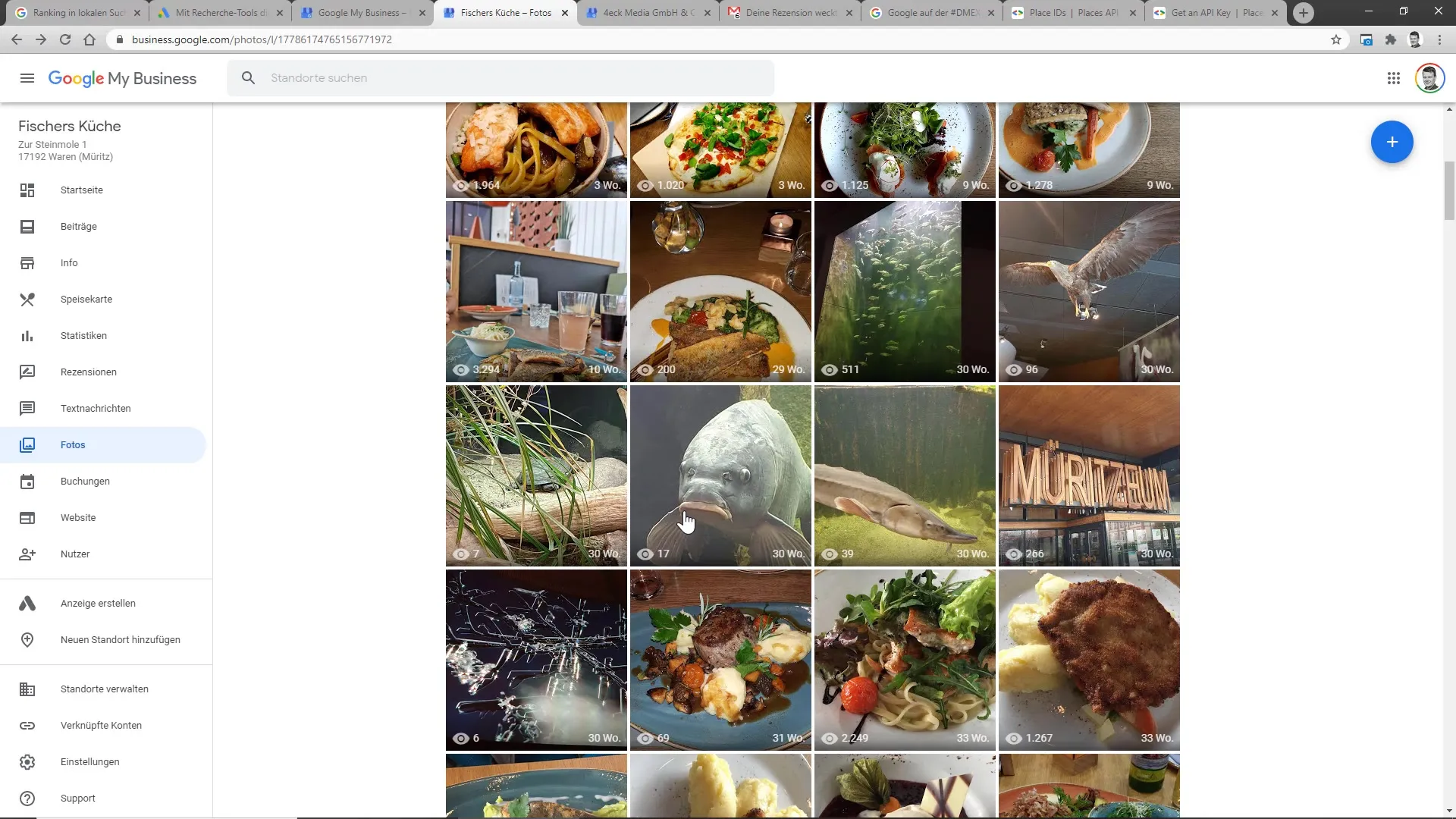Screen dimensions: 1456x819
Task: Open the aquarium fish swarm photo, 511 views
Action: pos(905,291)
